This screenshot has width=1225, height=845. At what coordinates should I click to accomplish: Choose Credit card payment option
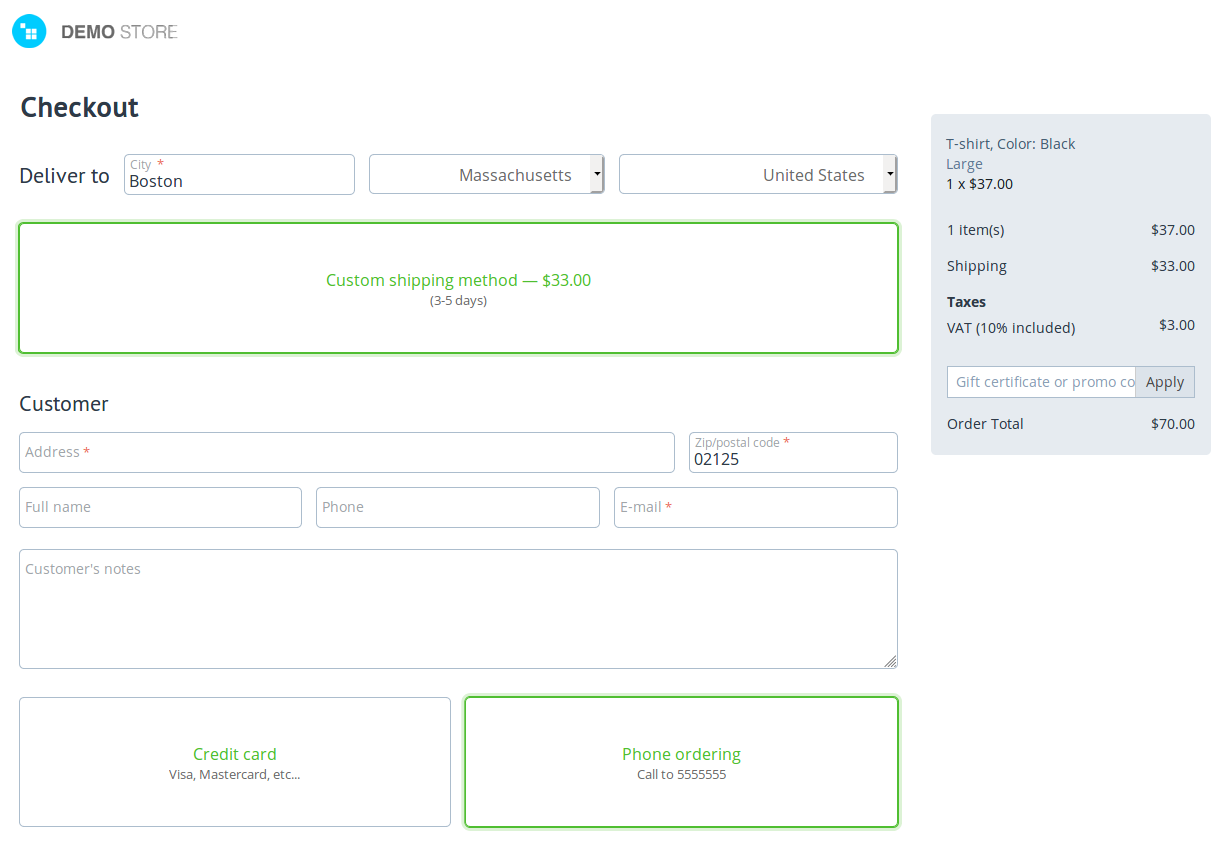click(235, 762)
